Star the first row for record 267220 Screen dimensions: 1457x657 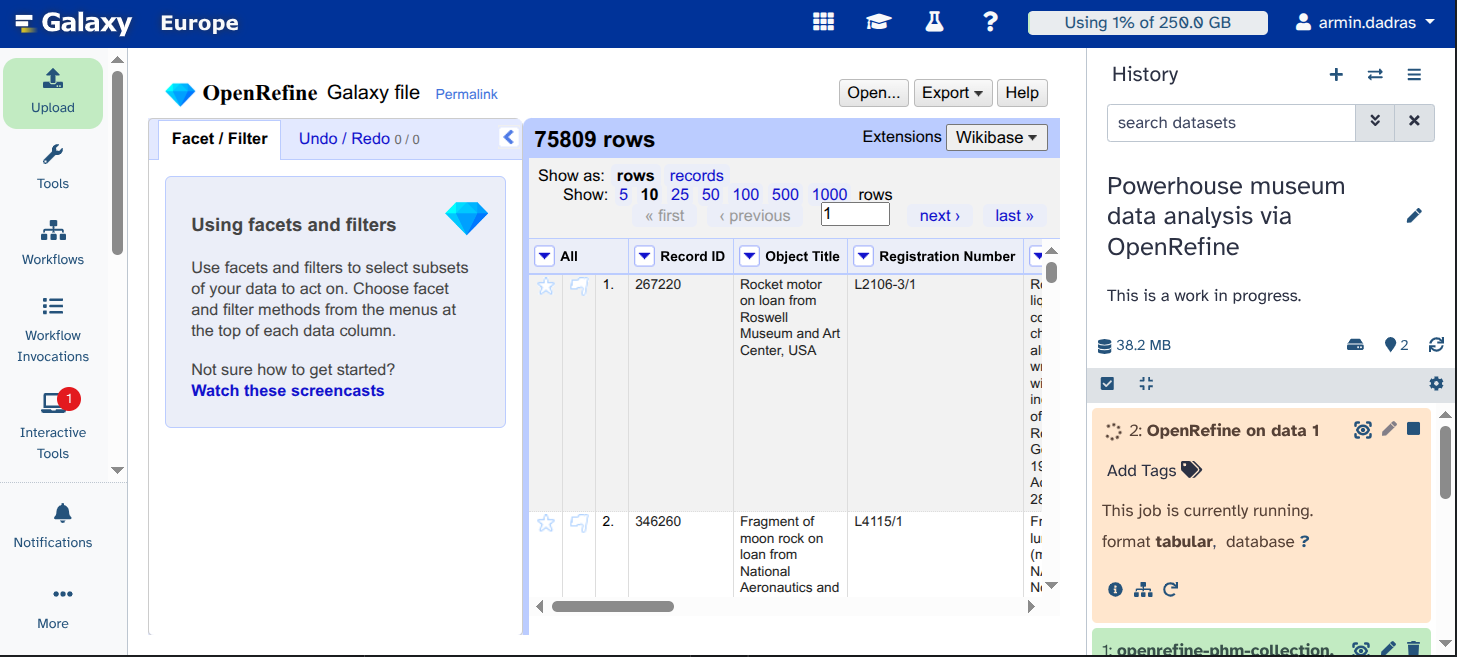(x=546, y=286)
